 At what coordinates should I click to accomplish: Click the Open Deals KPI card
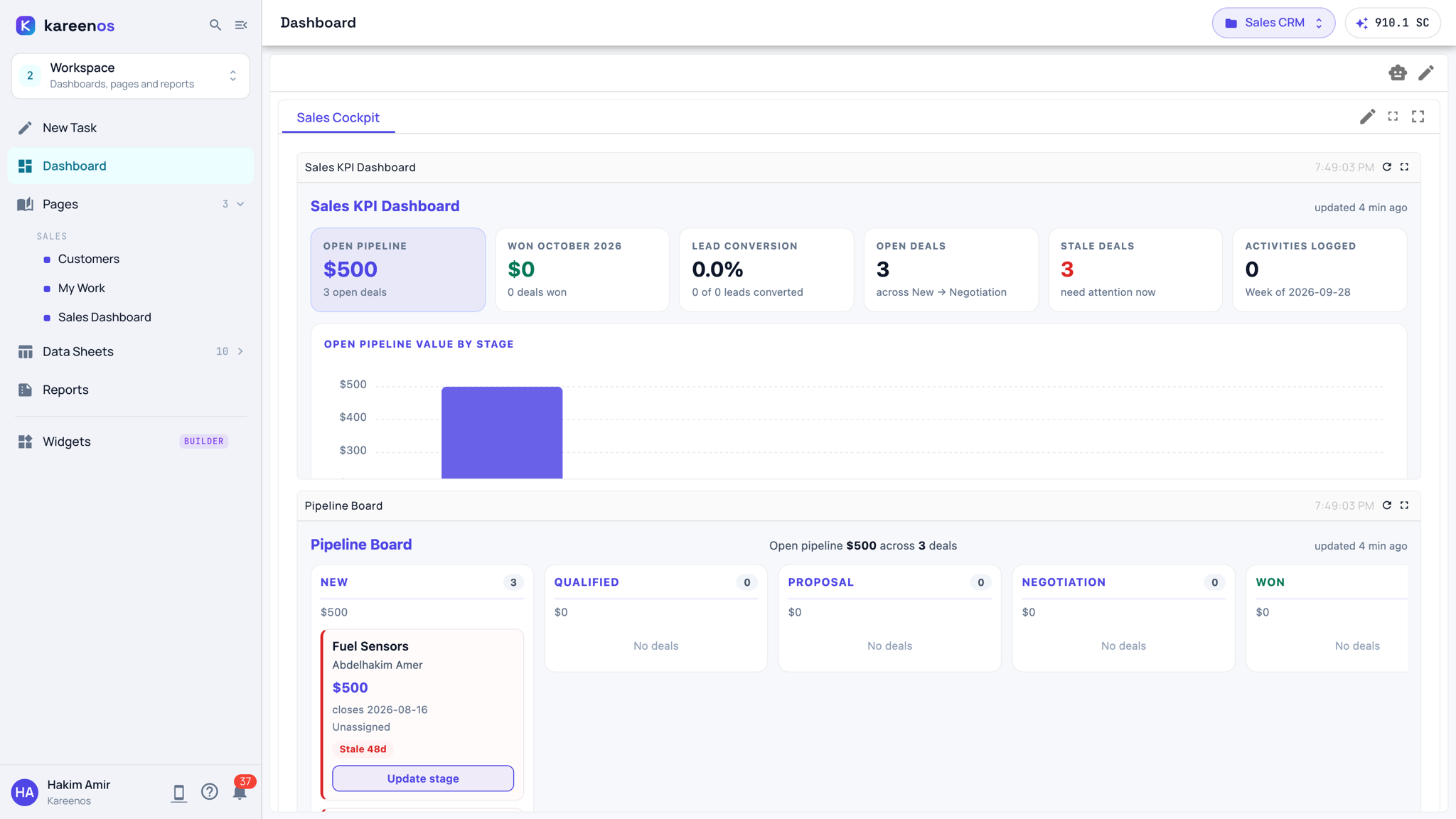point(951,269)
